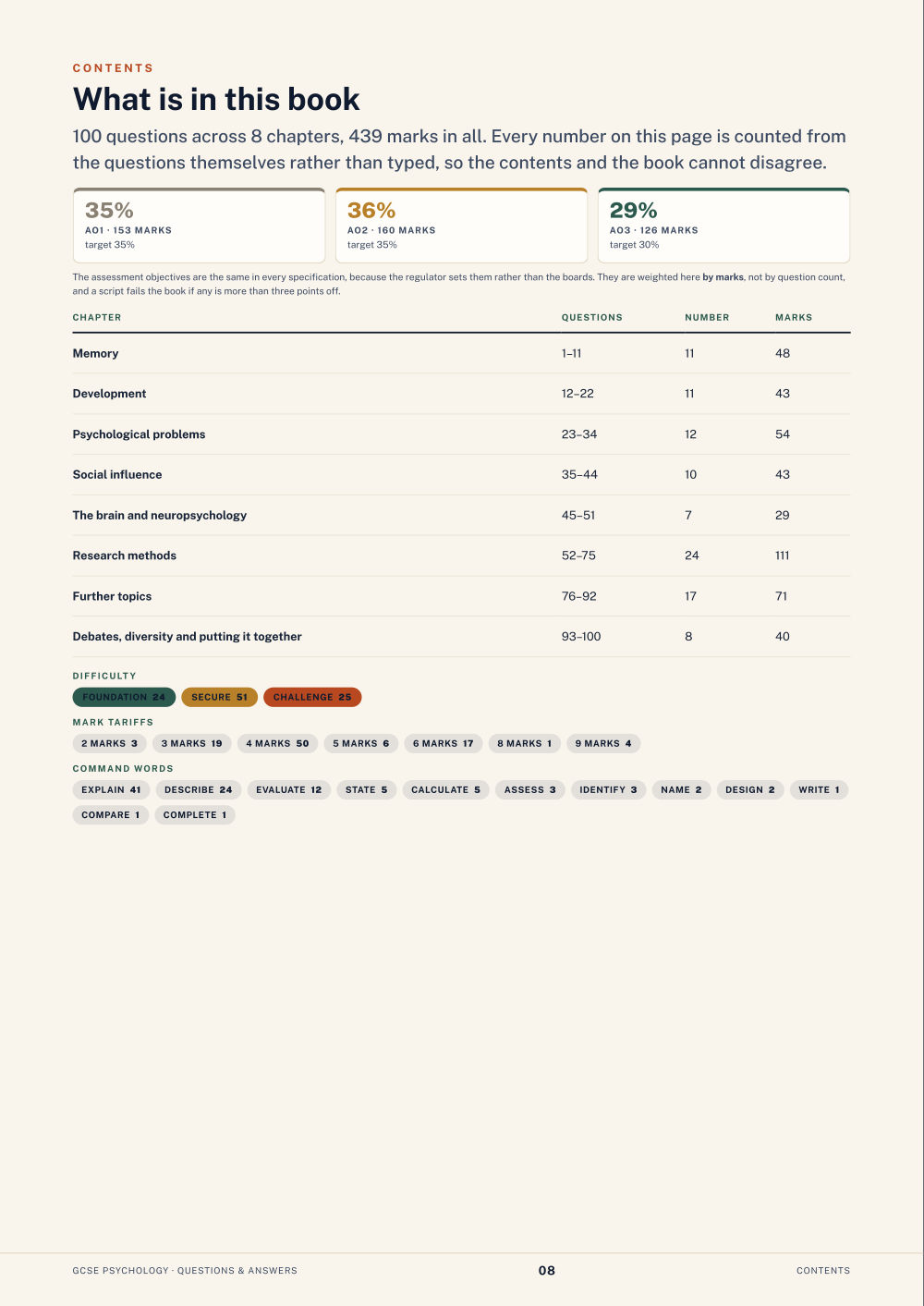Screen dimensions: 924x1306
Task: Click the What is in this book heading
Action: click(216, 99)
